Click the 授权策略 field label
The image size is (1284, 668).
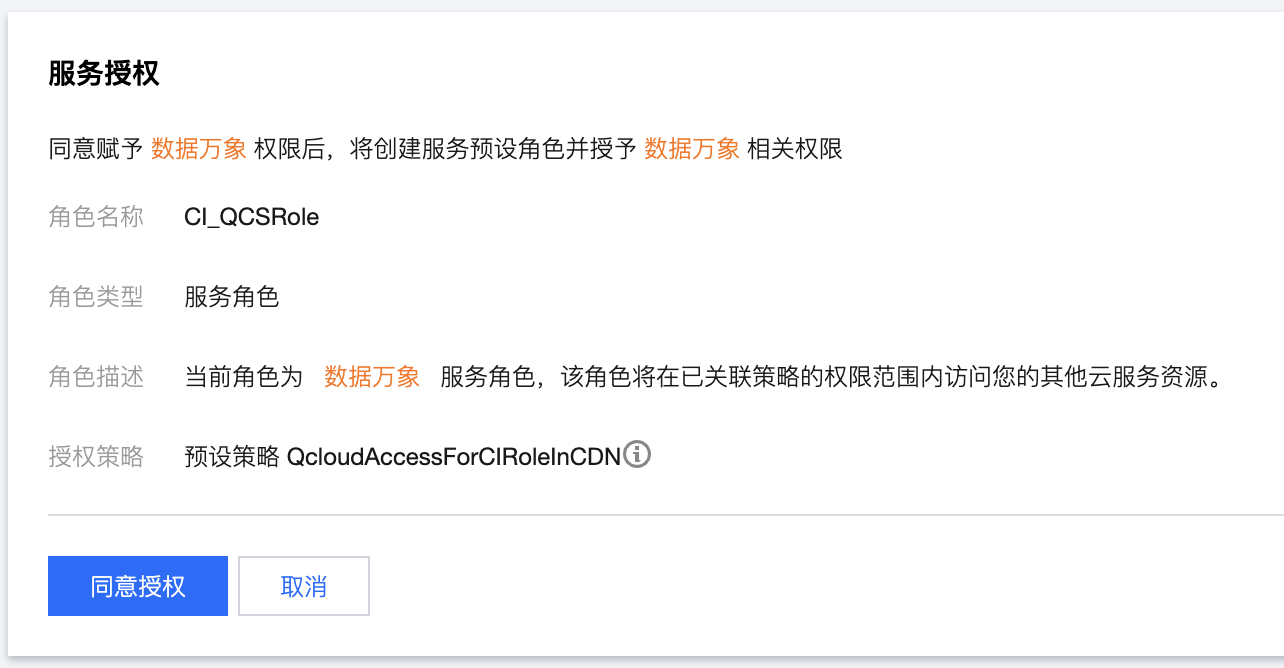tap(96, 458)
